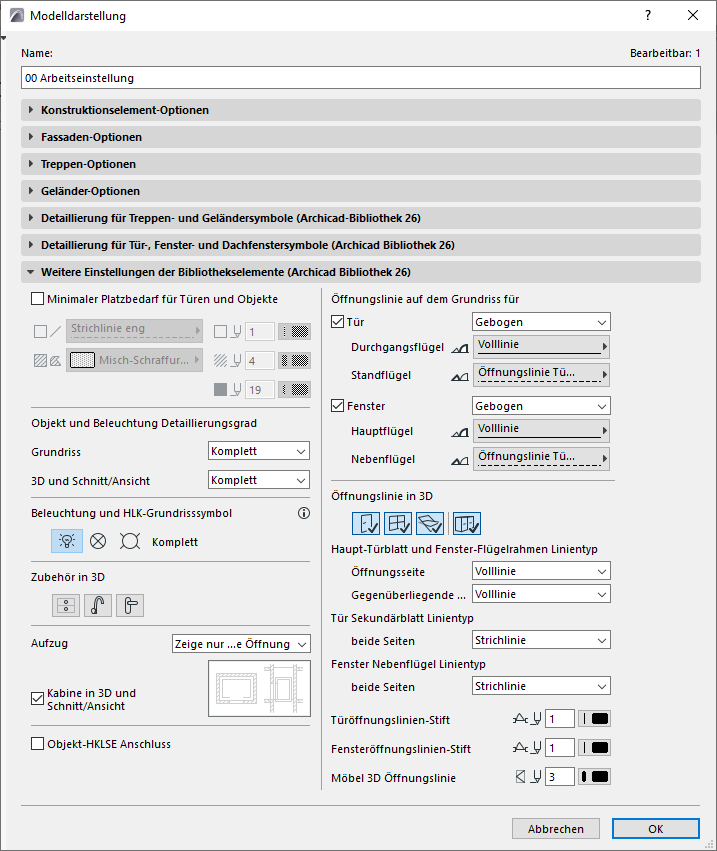Click Fensteröffnungslinien-Stift pen number field
This screenshot has height=851, width=717.
tap(560, 747)
